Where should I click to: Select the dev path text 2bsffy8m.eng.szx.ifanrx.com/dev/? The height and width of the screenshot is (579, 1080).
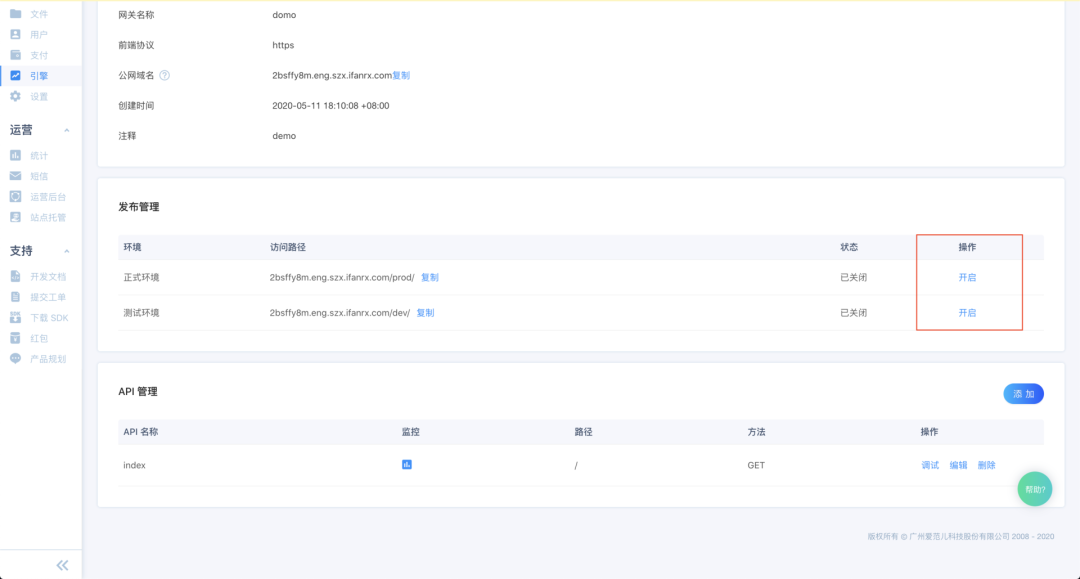(x=340, y=313)
